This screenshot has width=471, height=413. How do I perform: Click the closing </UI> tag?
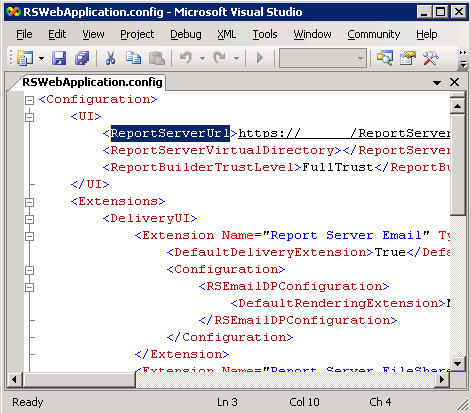coord(90,184)
